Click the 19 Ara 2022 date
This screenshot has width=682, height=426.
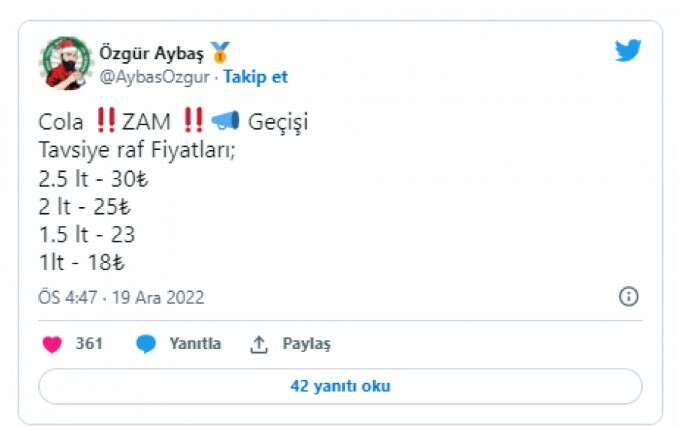158,298
